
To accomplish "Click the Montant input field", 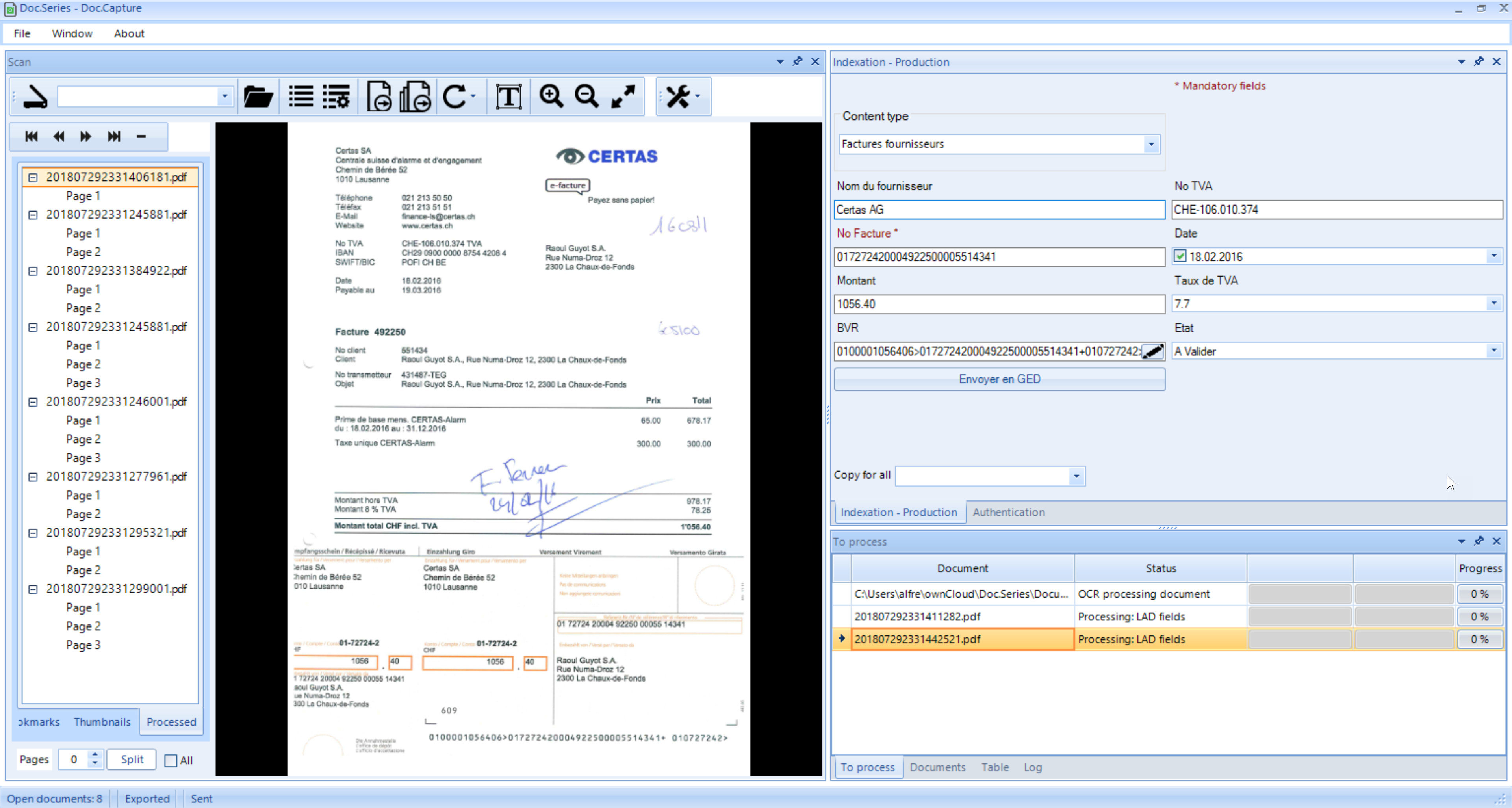I will [999, 304].
